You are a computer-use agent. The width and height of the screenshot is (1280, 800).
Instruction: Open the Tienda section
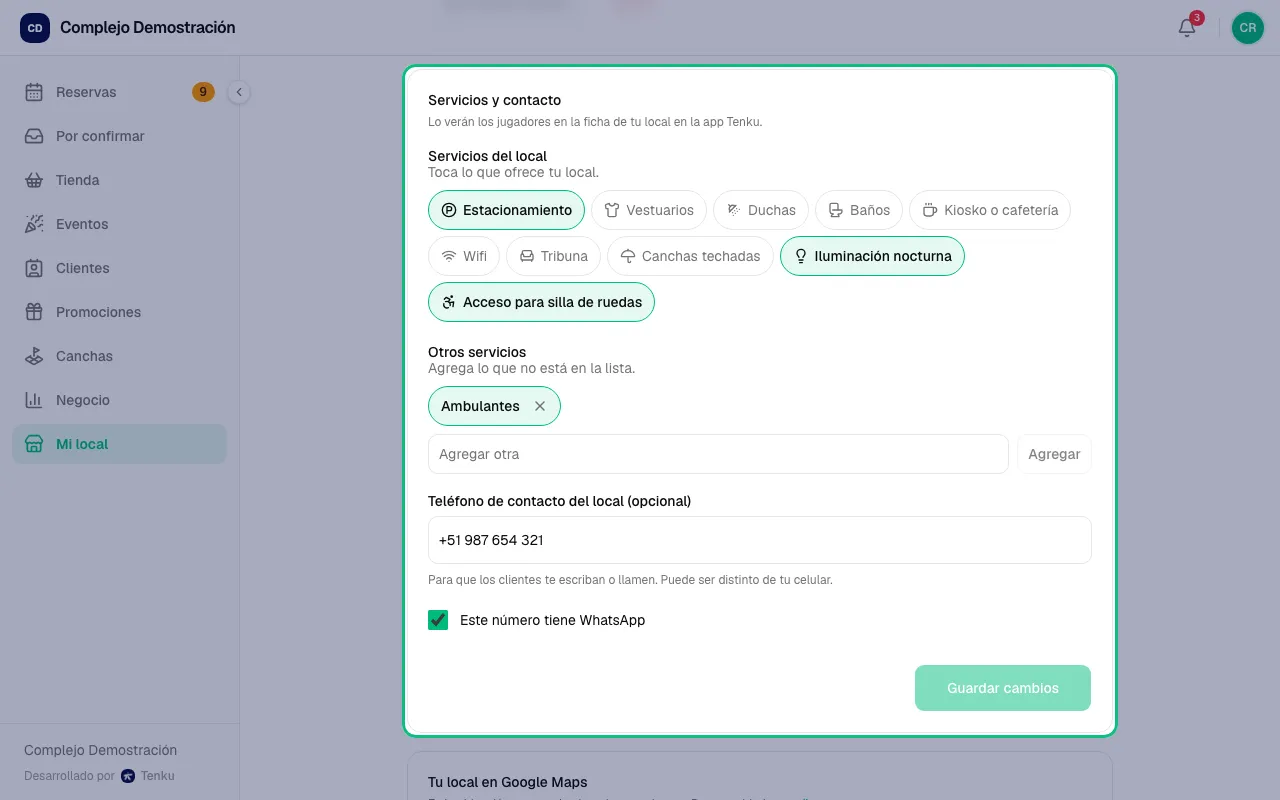coord(120,180)
